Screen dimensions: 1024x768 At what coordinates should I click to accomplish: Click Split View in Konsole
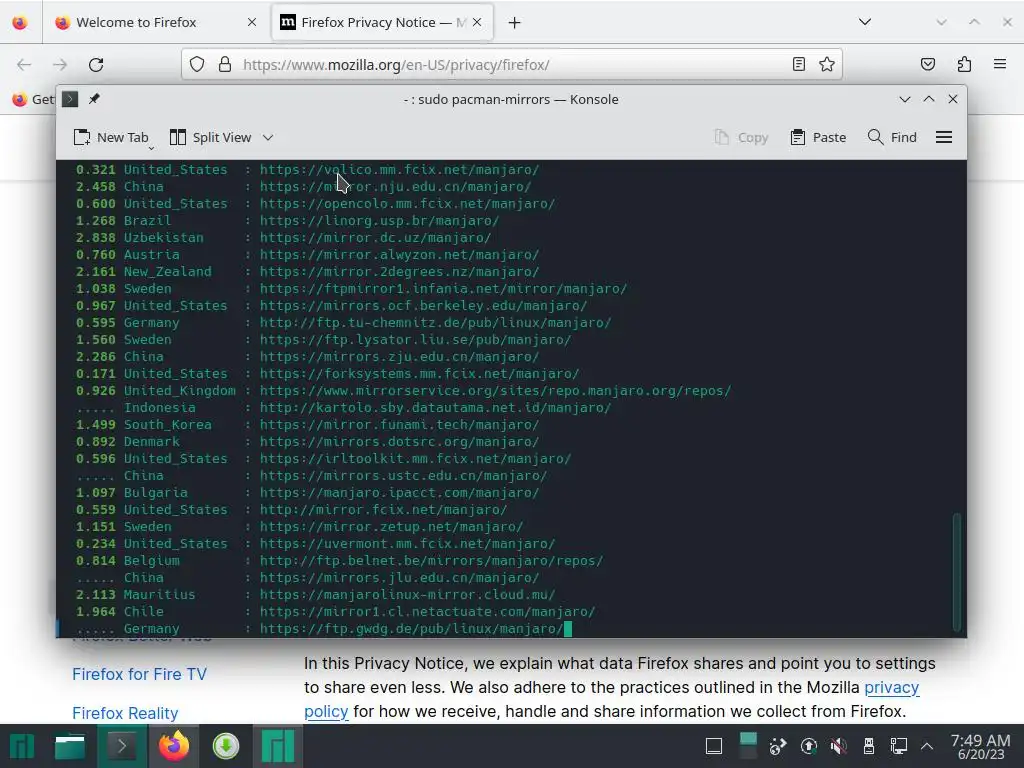(x=210, y=137)
